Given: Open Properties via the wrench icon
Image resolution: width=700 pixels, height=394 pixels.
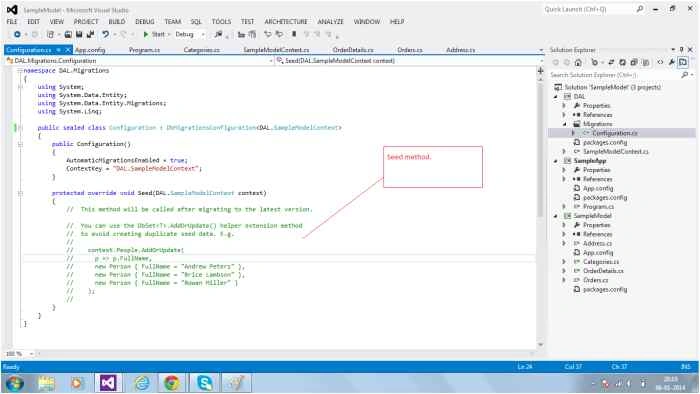Looking at the screenshot, I should point(671,62).
